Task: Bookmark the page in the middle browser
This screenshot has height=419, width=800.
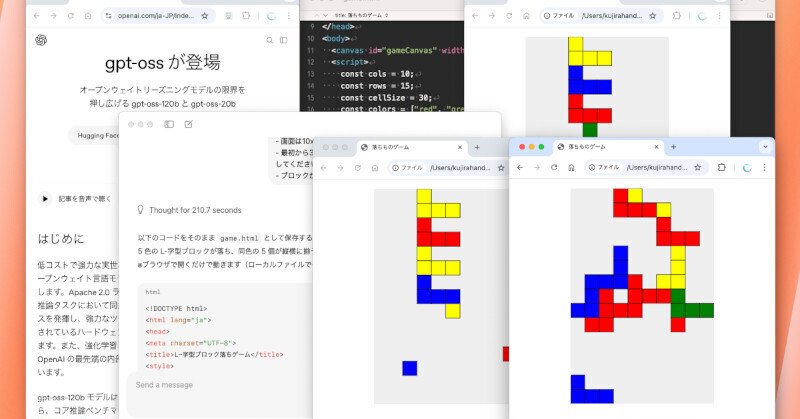Action: [501, 168]
